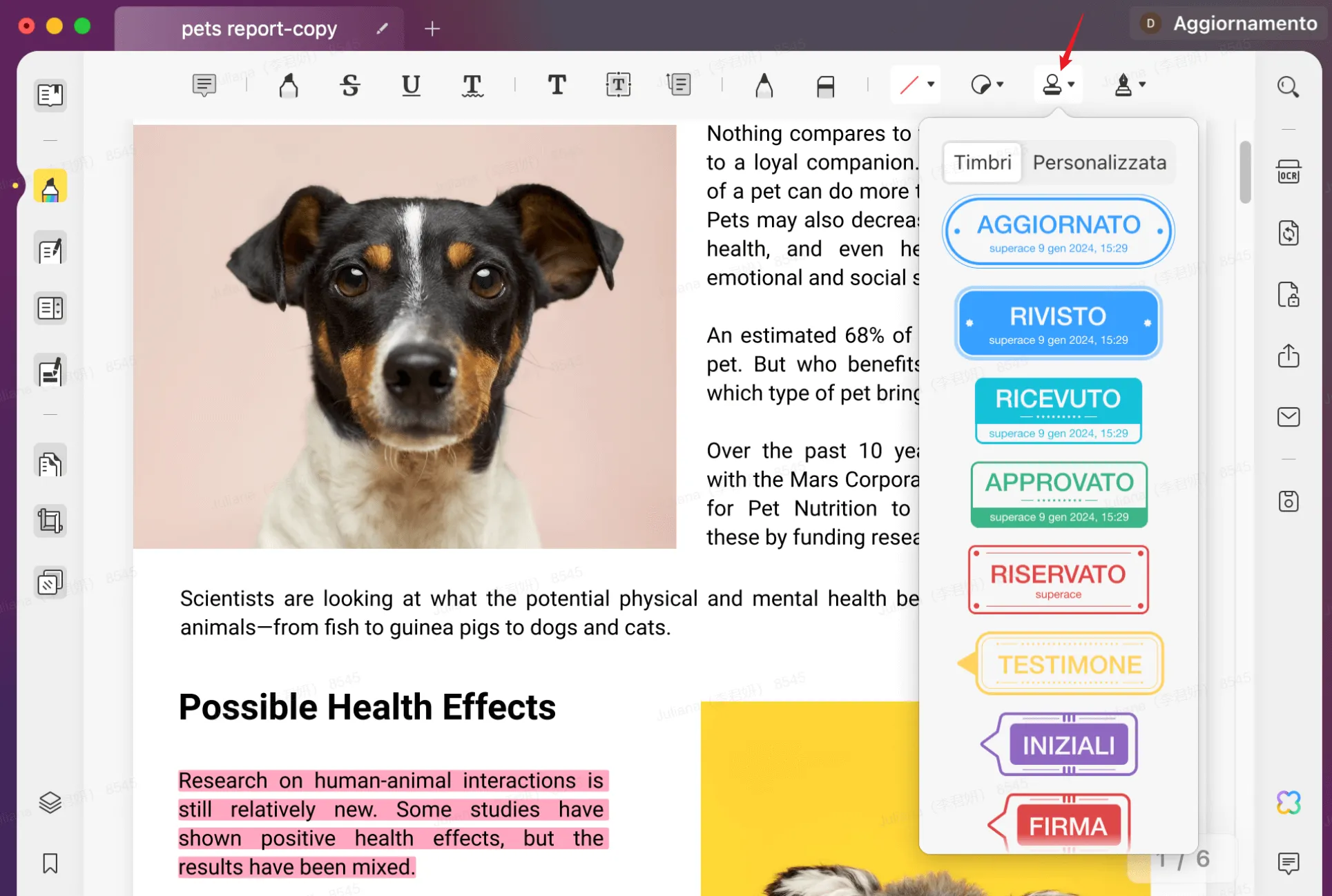
Task: Select the text box tool
Action: click(x=618, y=85)
